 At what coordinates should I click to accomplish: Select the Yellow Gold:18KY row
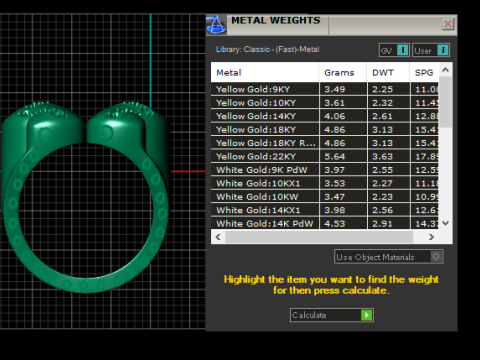[325, 129]
